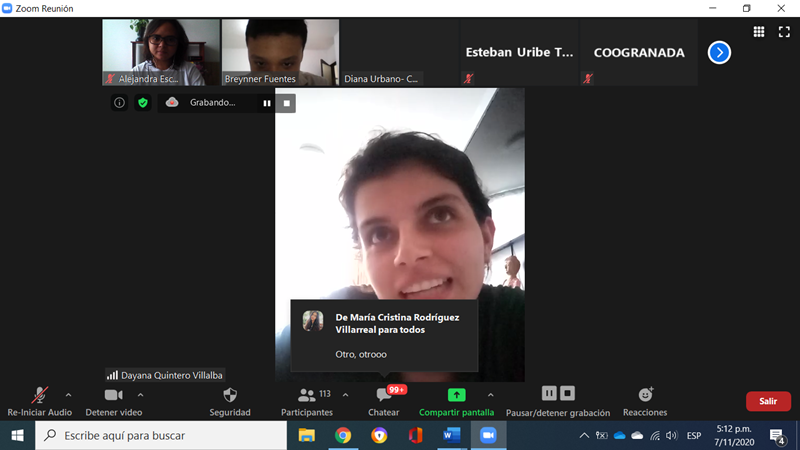This screenshot has height=450, width=800.
Task: Open Google Chrome from taskbar
Action: click(343, 436)
